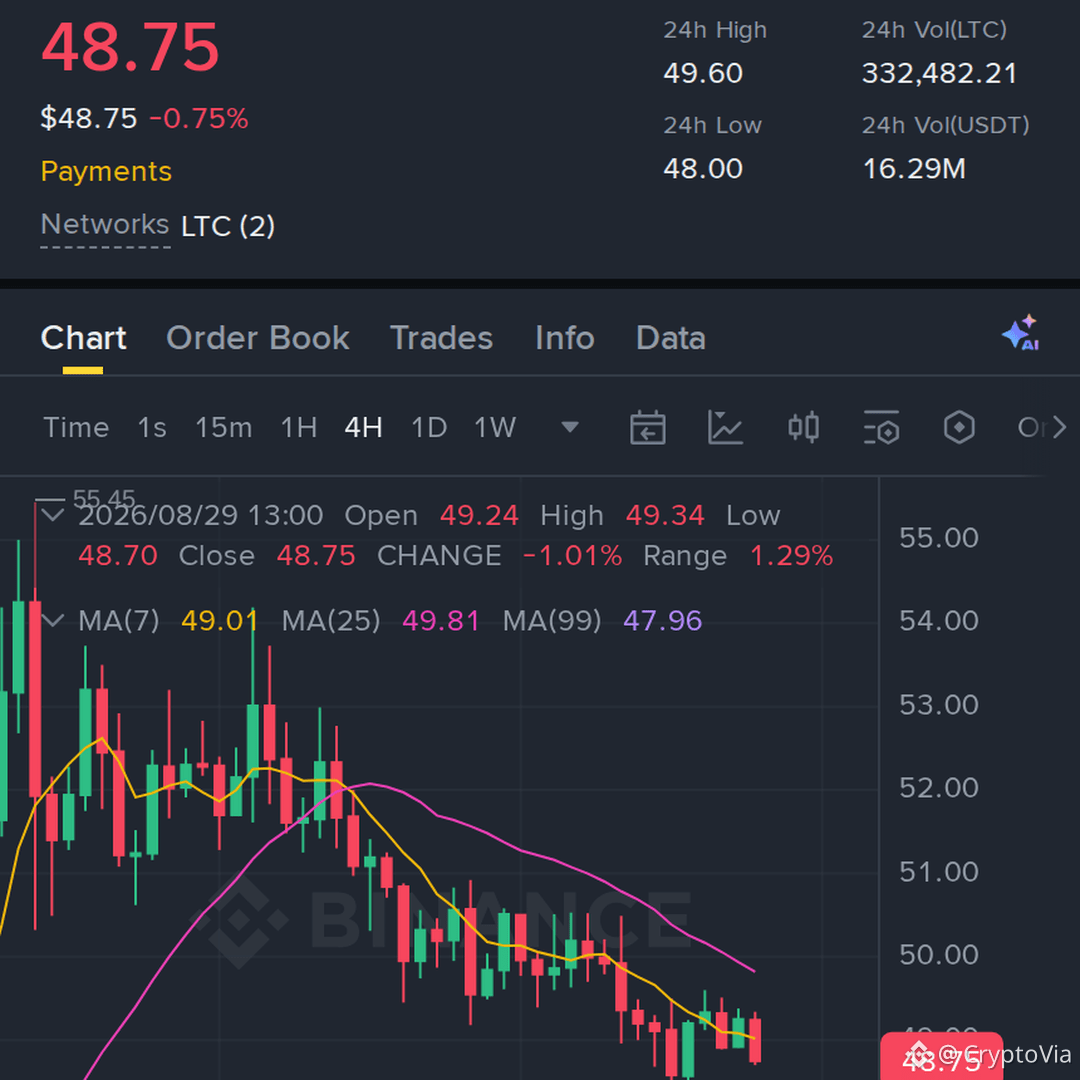The width and height of the screenshot is (1080, 1080).
Task: Click the 50.00 price axis label
Action: [939, 954]
